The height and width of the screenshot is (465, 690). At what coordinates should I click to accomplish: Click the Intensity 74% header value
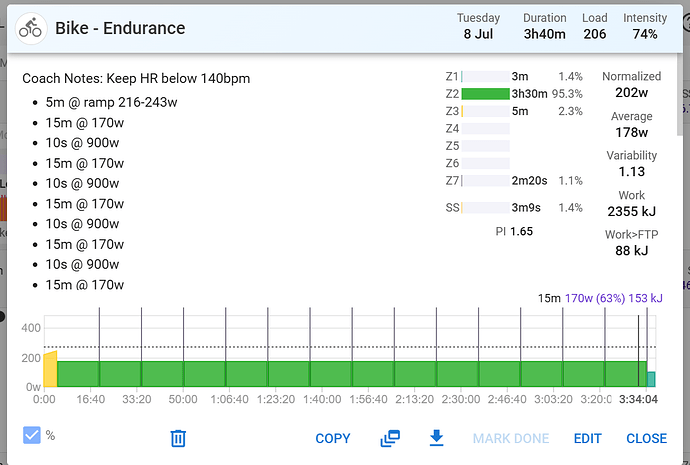(645, 34)
